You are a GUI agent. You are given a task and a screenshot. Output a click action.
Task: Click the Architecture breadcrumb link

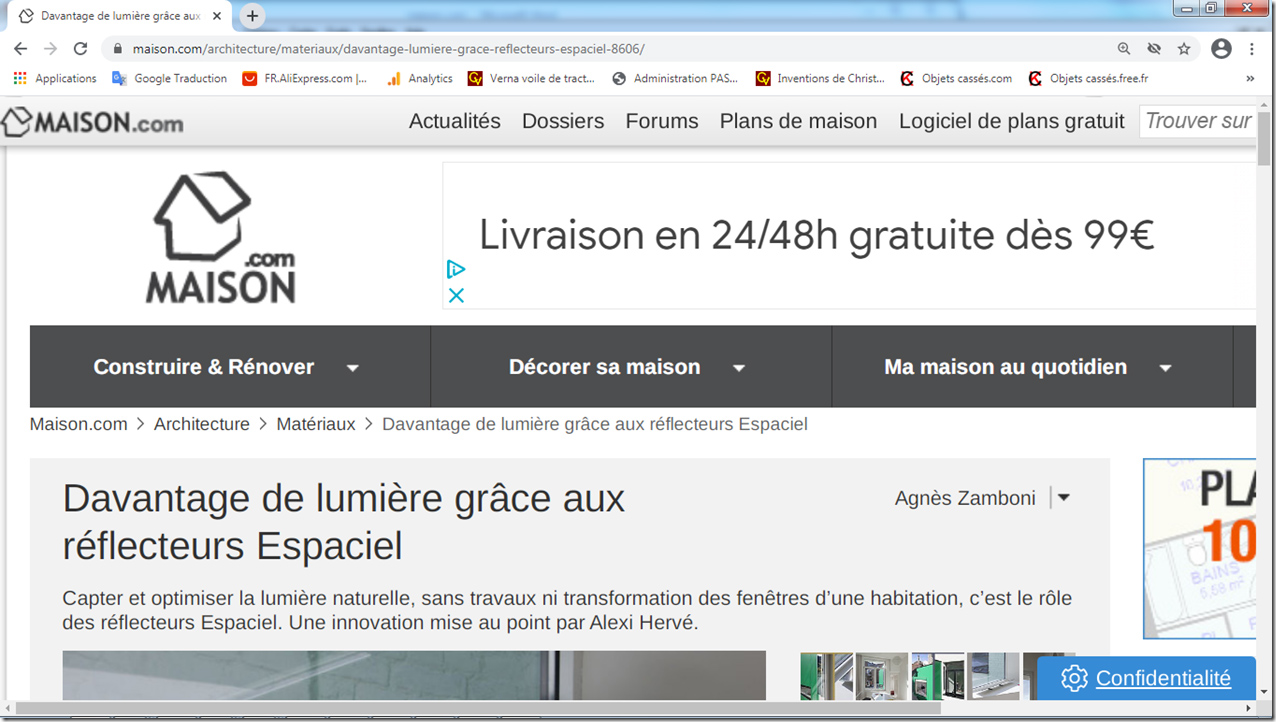(x=202, y=424)
